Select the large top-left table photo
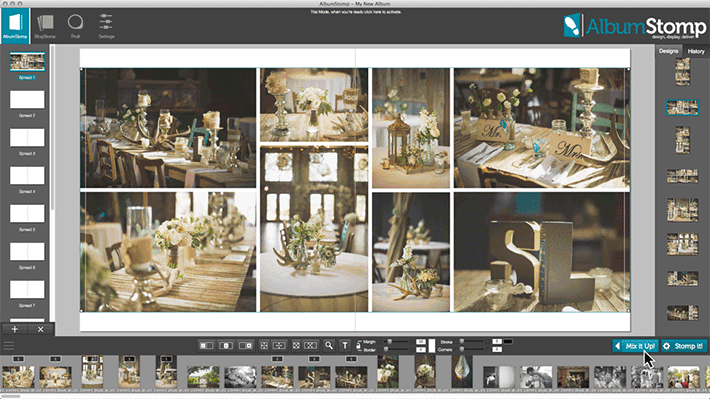The width and height of the screenshot is (710, 399). [x=168, y=128]
